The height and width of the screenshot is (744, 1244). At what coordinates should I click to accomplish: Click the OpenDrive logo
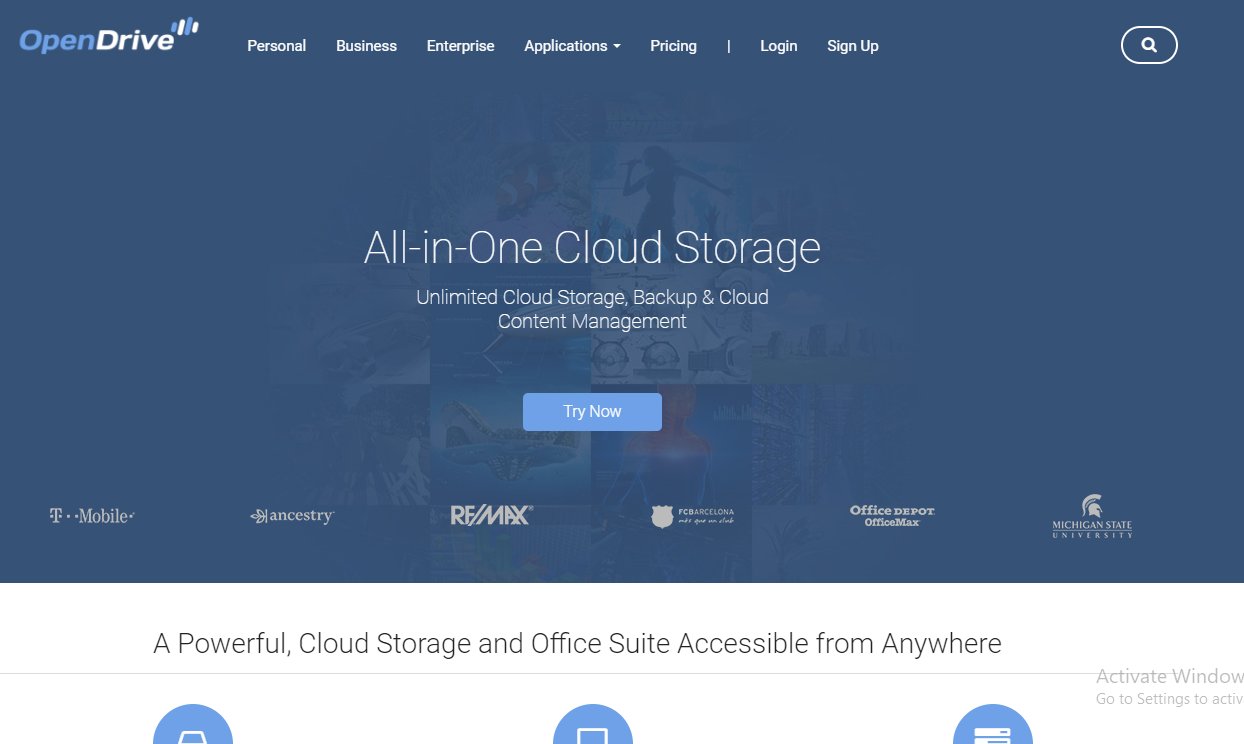click(109, 36)
